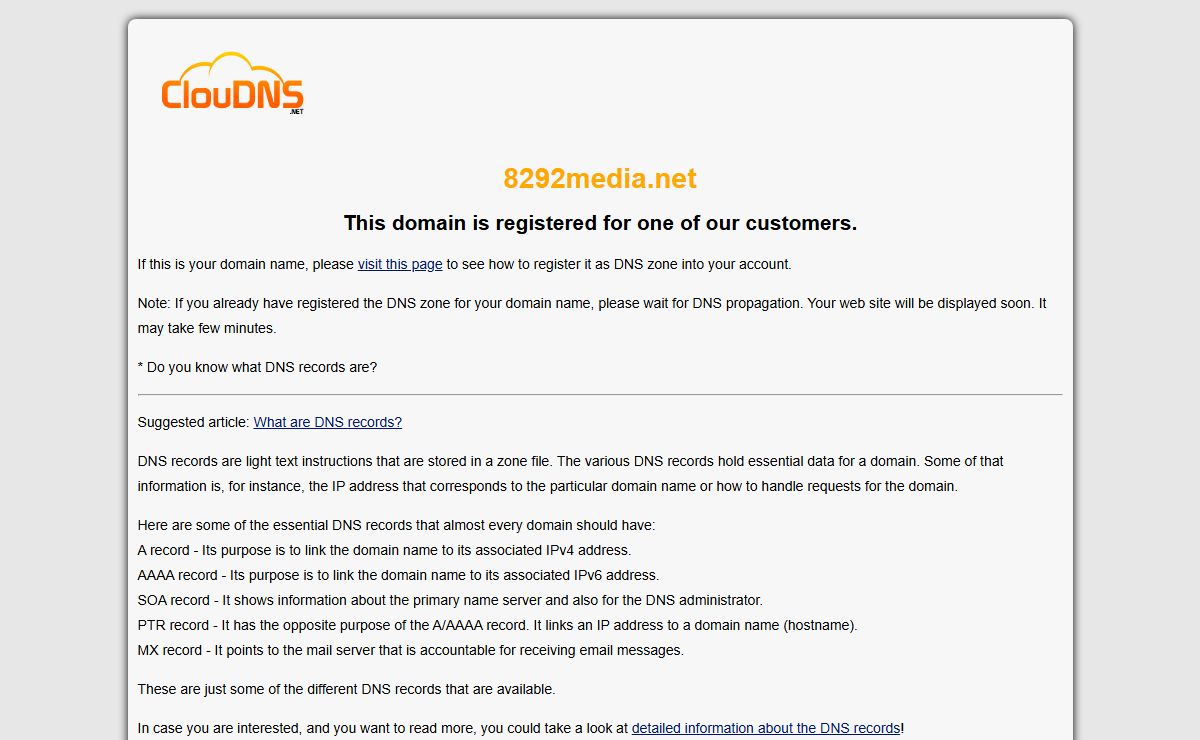Click the horizontal divider line
The width and height of the screenshot is (1200, 740).
600,394
